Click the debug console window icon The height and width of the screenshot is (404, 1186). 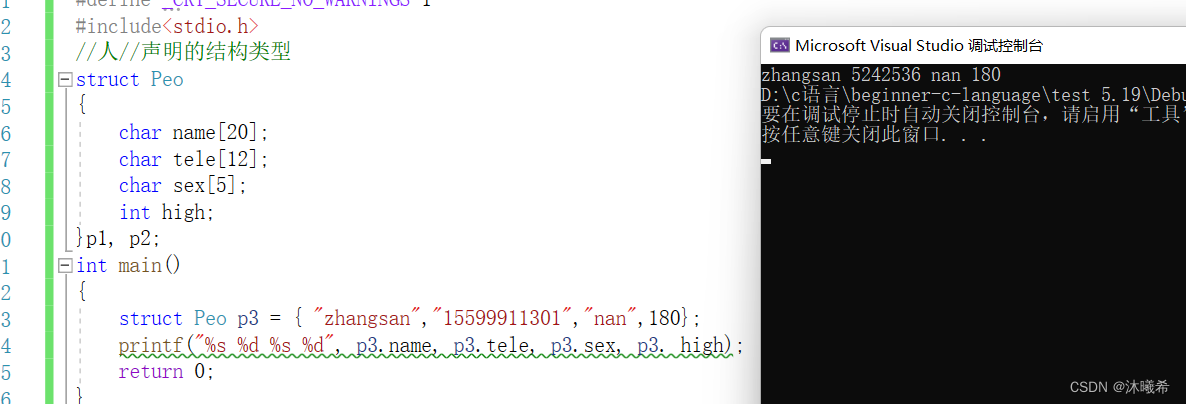pyautogui.click(x=779, y=45)
